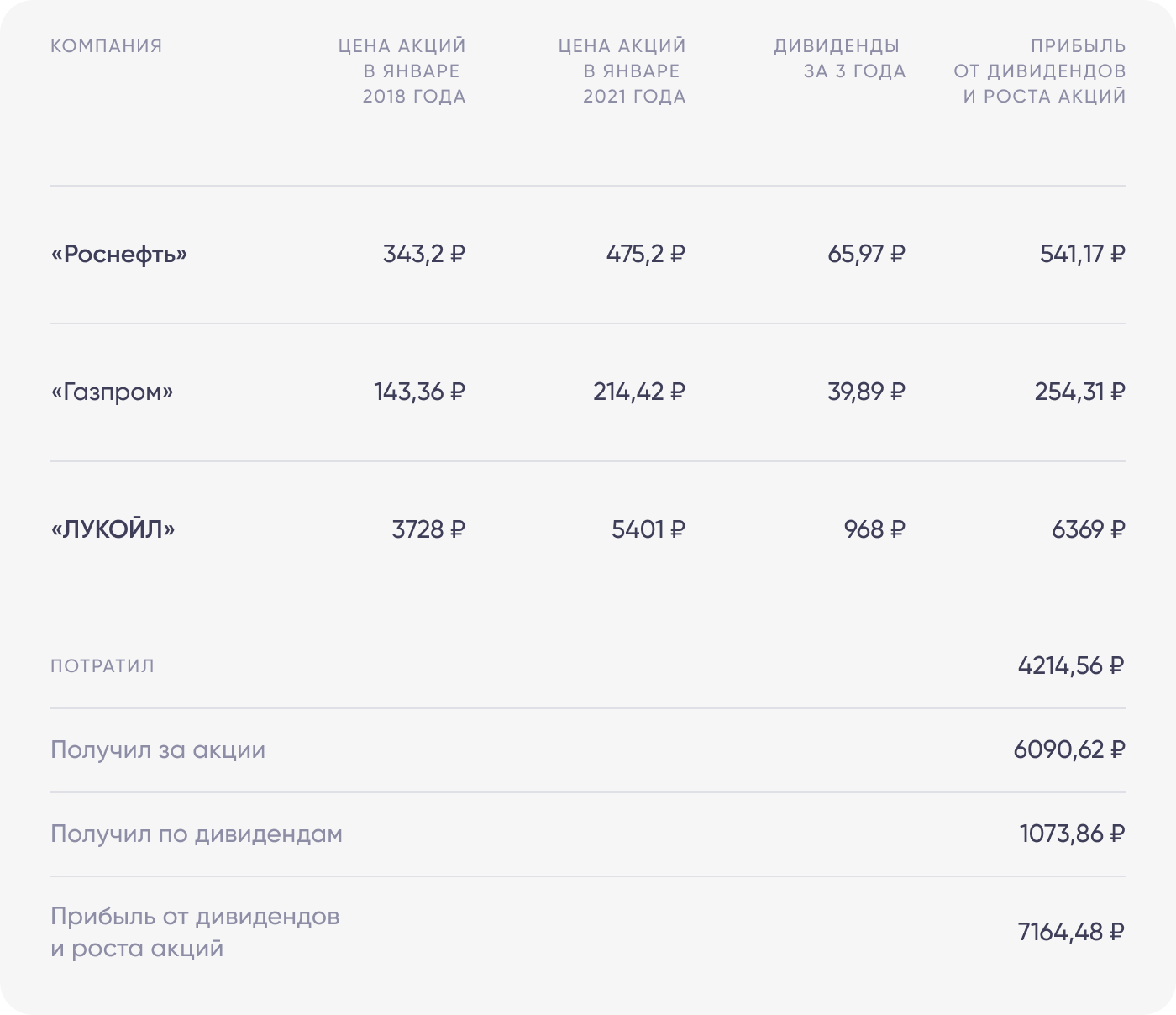1176x1015 pixels.
Task: Click the profit from dividends column header
Action: 1040,71
